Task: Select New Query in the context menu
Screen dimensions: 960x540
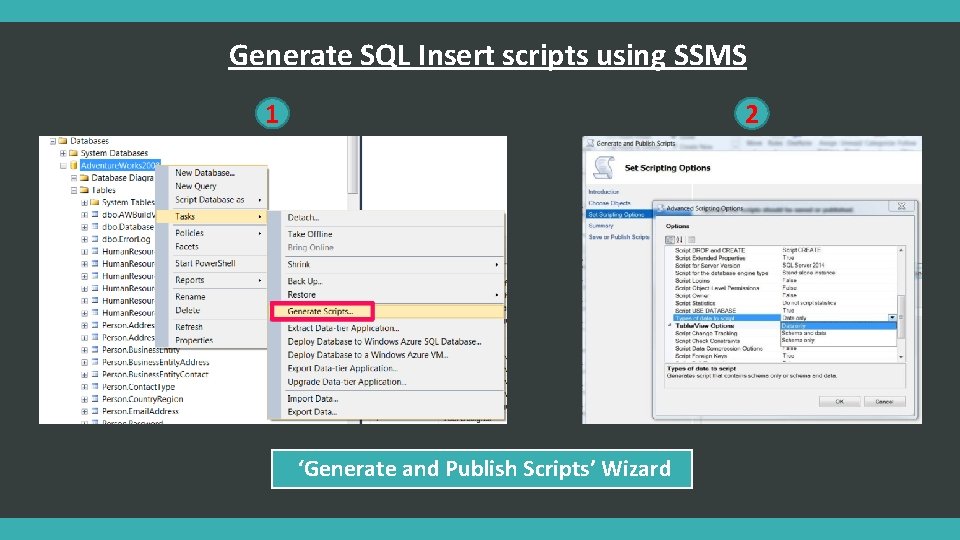Action: click(x=196, y=186)
